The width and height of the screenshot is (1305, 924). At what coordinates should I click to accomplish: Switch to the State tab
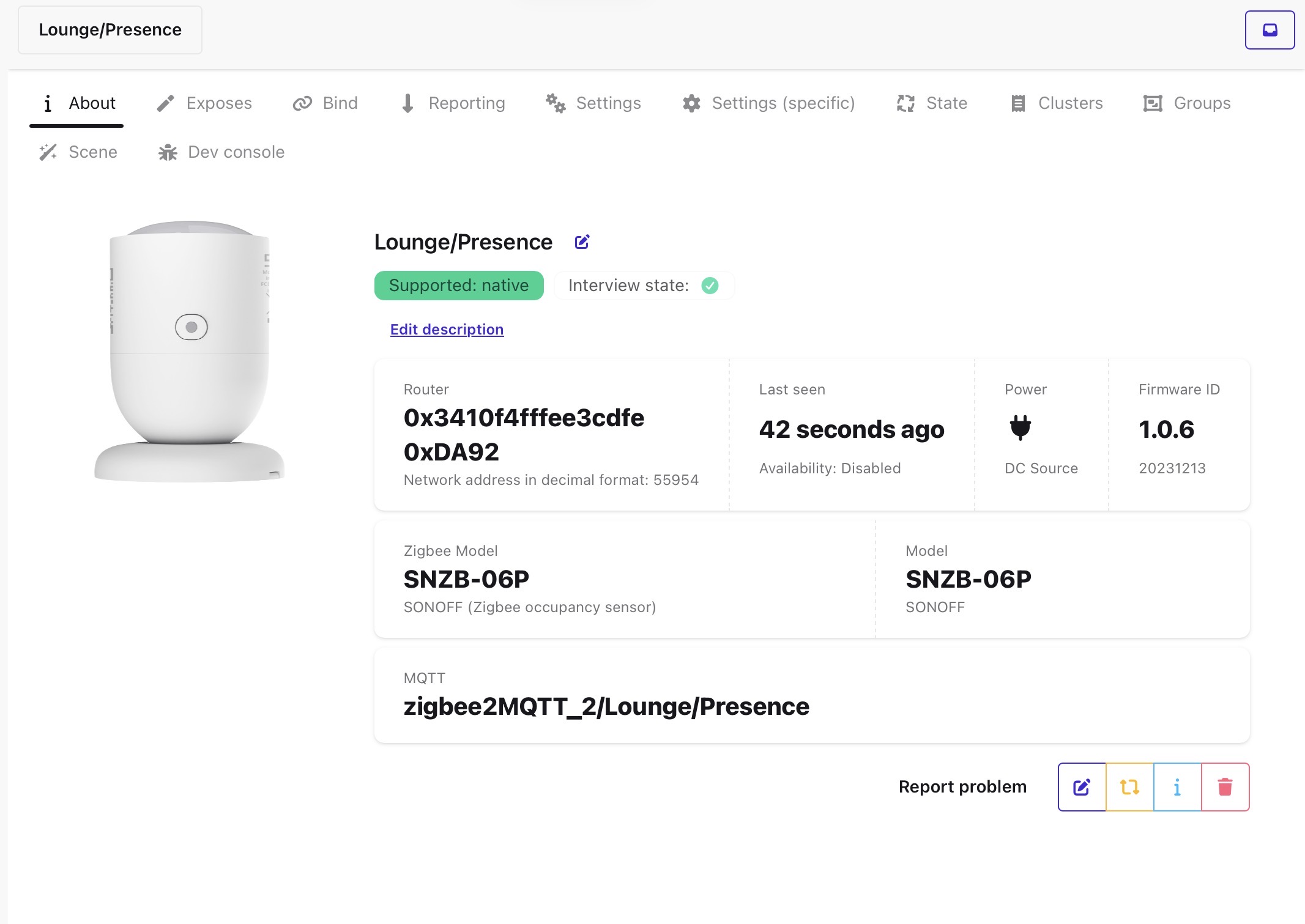pyautogui.click(x=932, y=103)
